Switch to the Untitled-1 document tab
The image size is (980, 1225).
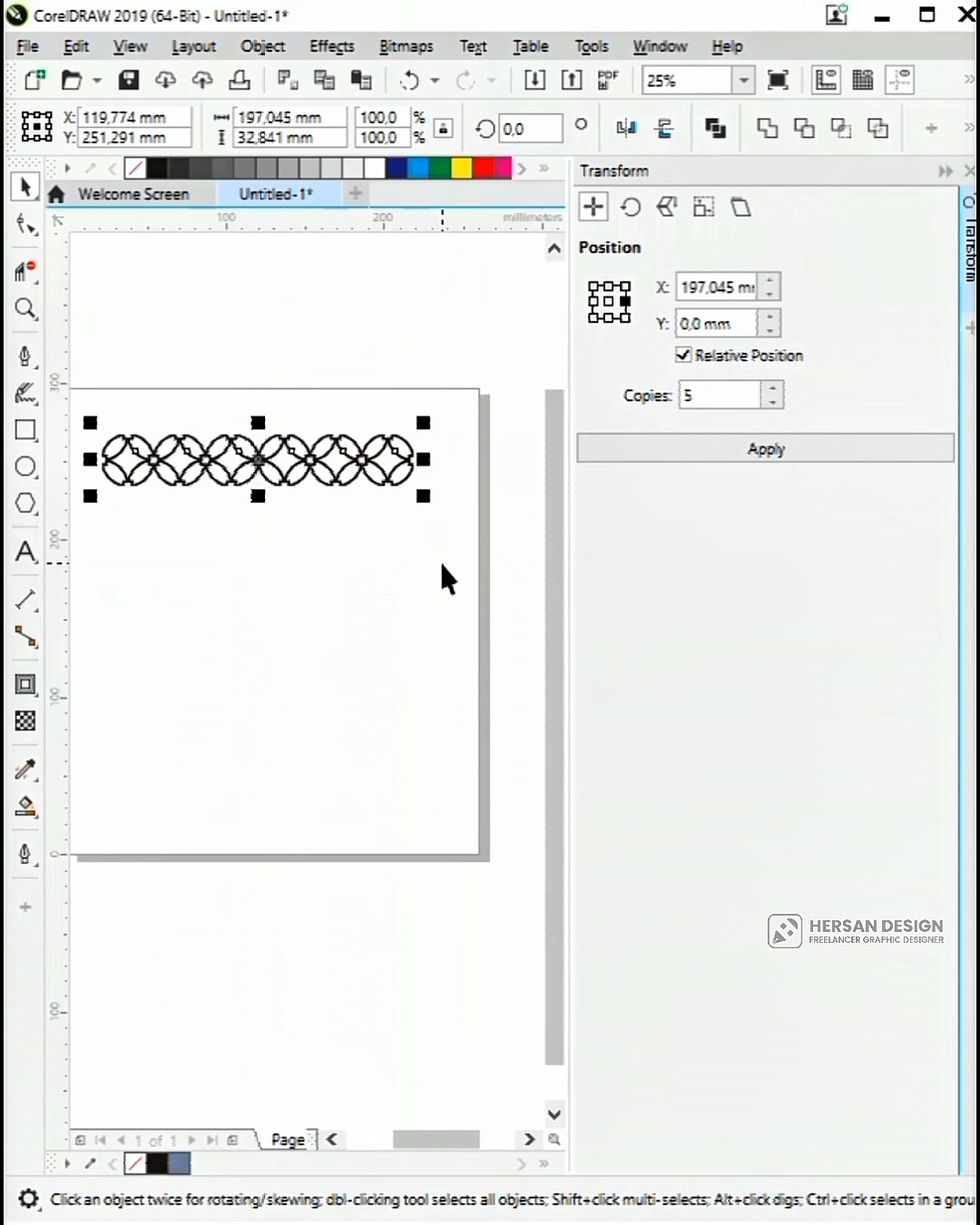276,193
